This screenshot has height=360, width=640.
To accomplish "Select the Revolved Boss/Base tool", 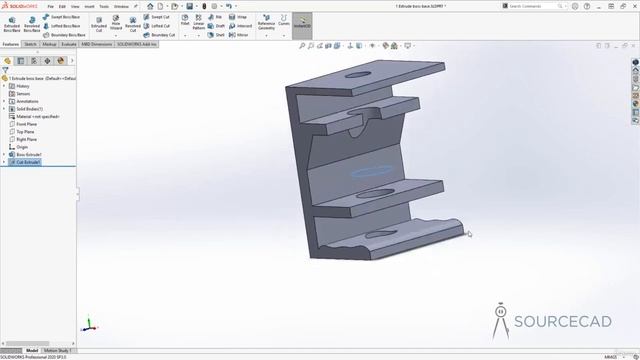I will coord(32,24).
